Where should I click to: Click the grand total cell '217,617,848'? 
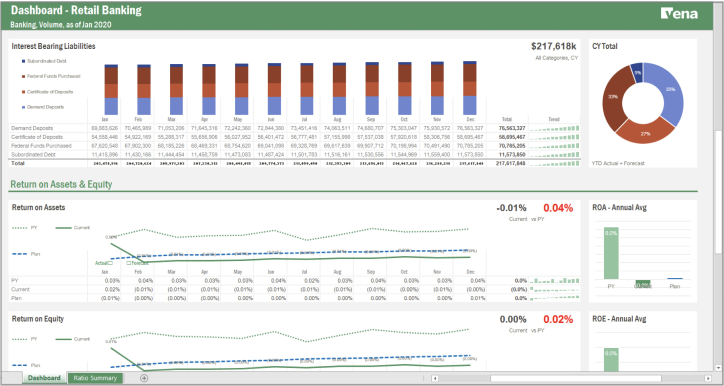pos(510,163)
